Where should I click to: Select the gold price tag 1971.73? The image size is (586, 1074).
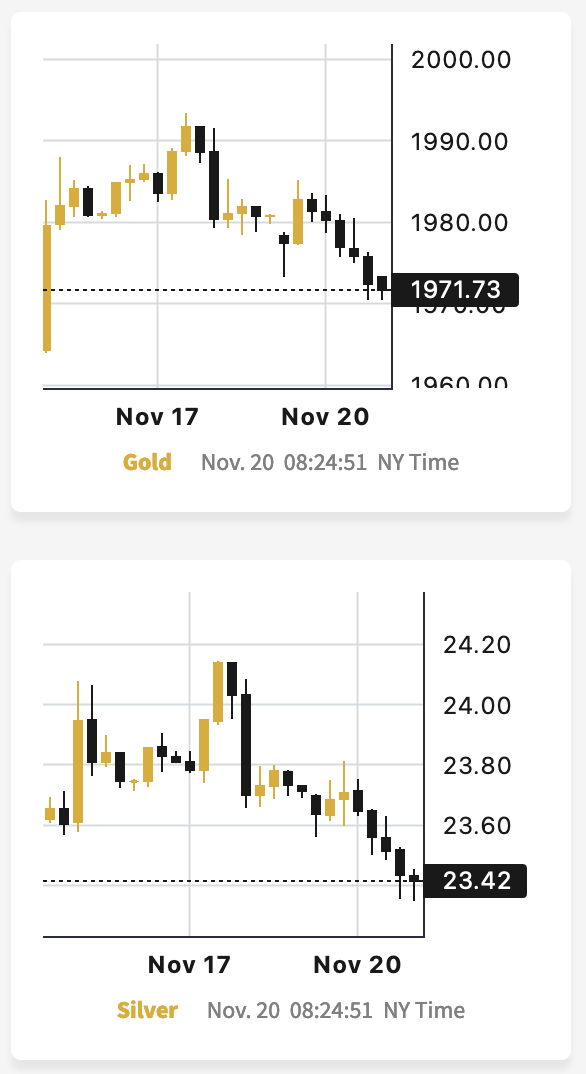click(455, 290)
